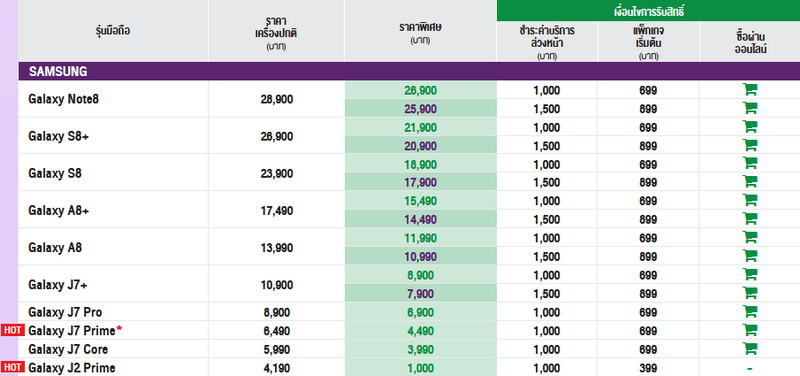Image resolution: width=800 pixels, height=376 pixels.
Task: Click normal price 13,990 for Galaxy A8
Action: tap(277, 248)
